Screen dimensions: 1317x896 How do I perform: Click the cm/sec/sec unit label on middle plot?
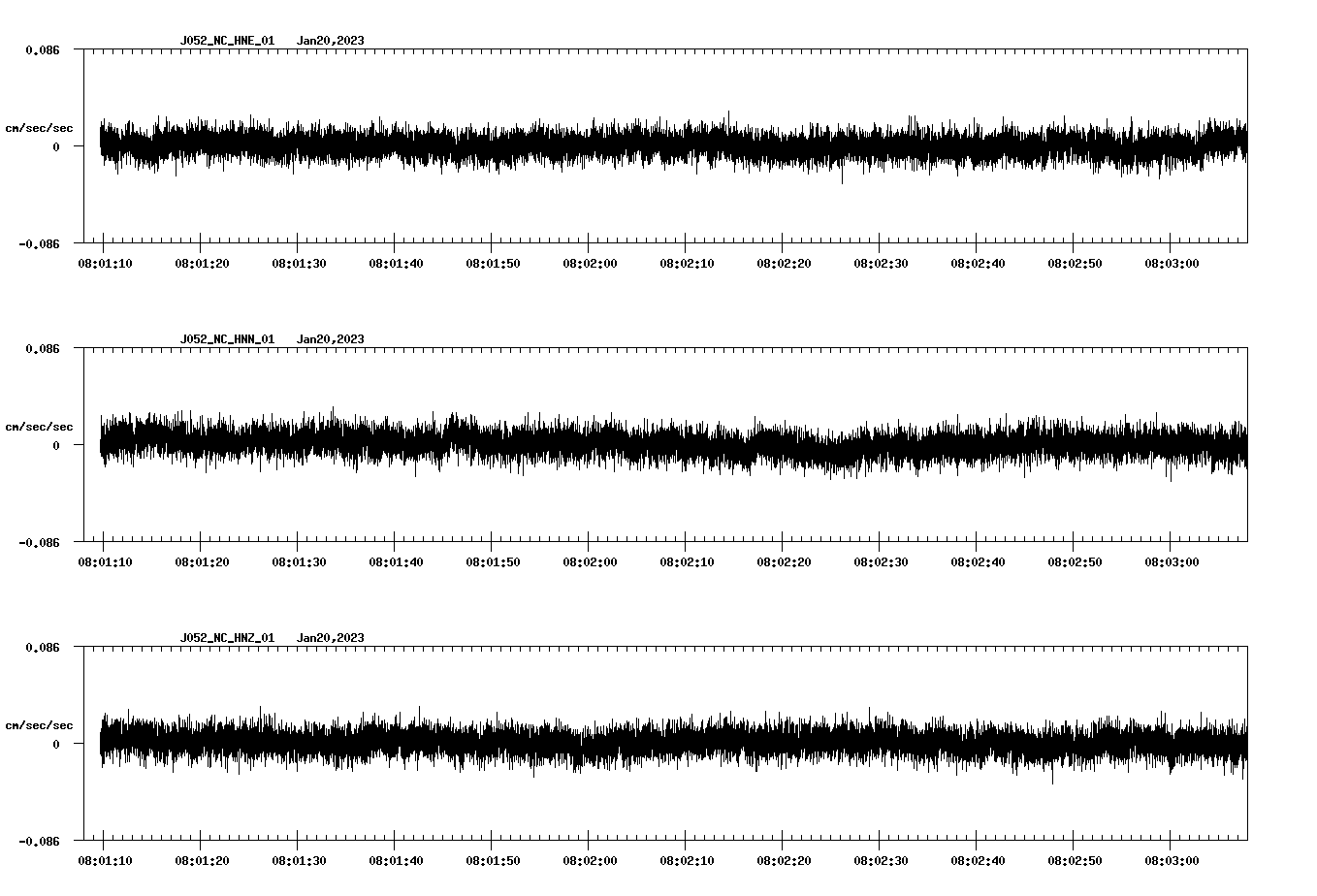39,426
